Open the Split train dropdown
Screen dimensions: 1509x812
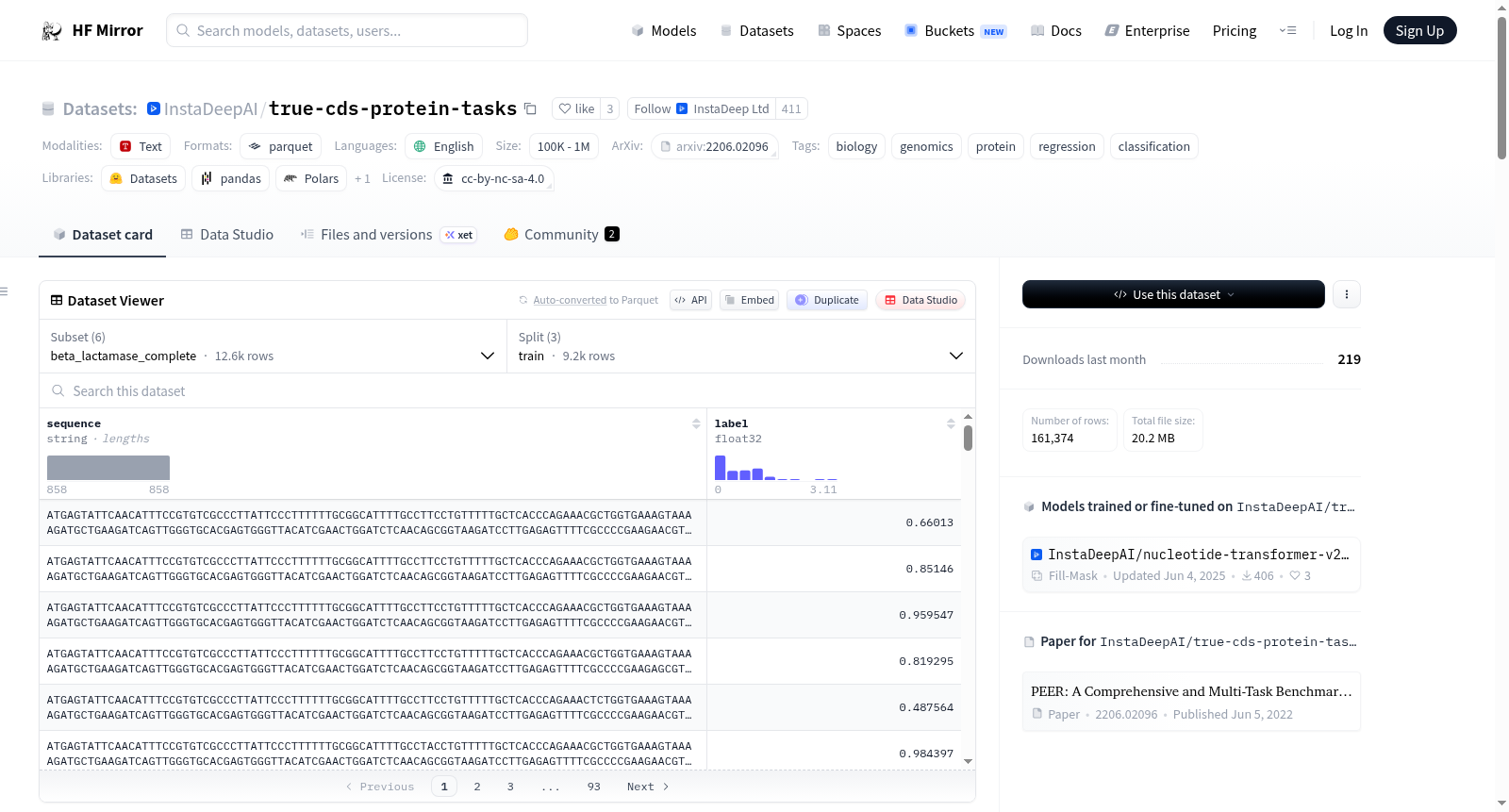740,347
